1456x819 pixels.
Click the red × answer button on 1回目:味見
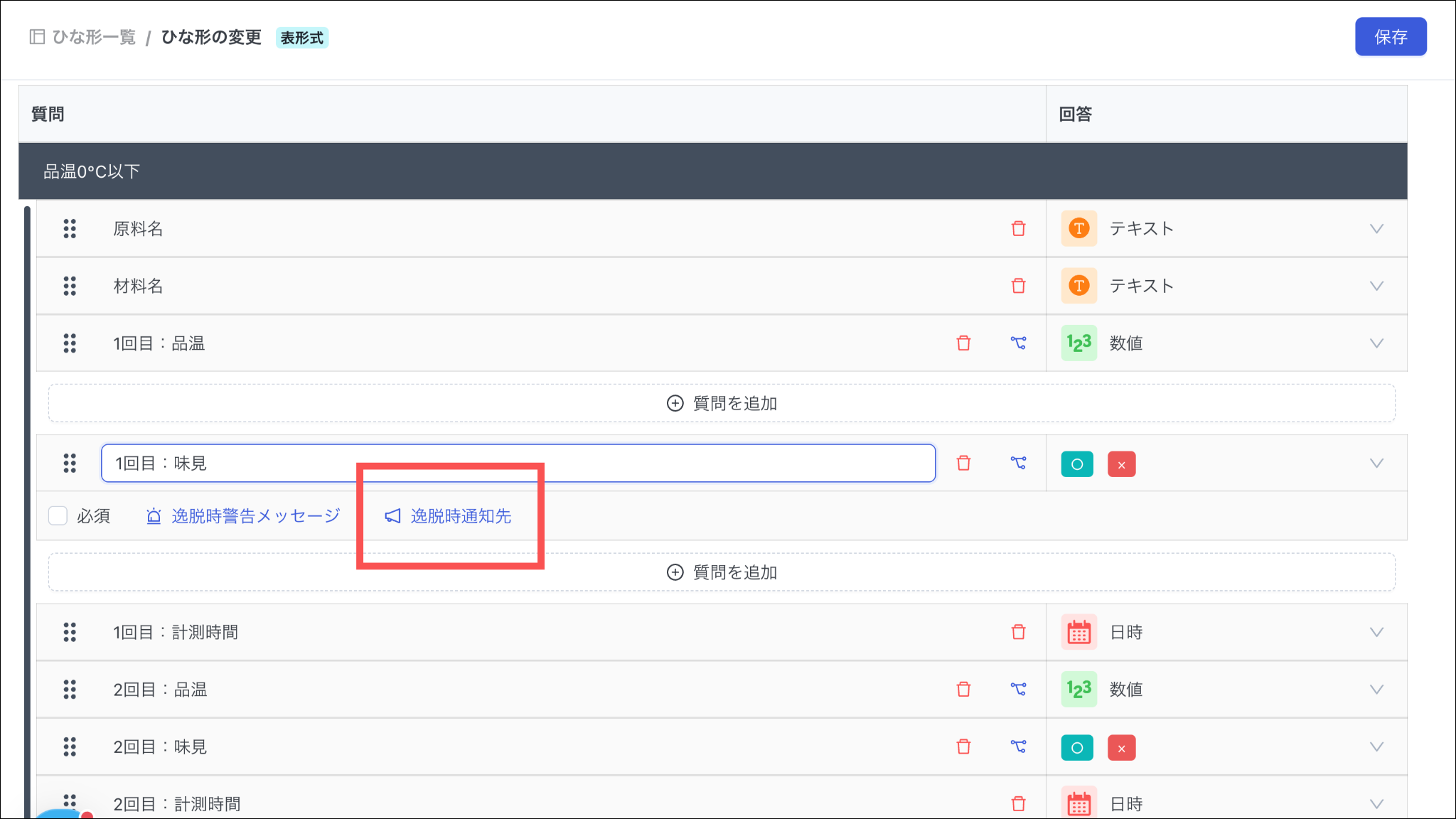(x=1121, y=464)
